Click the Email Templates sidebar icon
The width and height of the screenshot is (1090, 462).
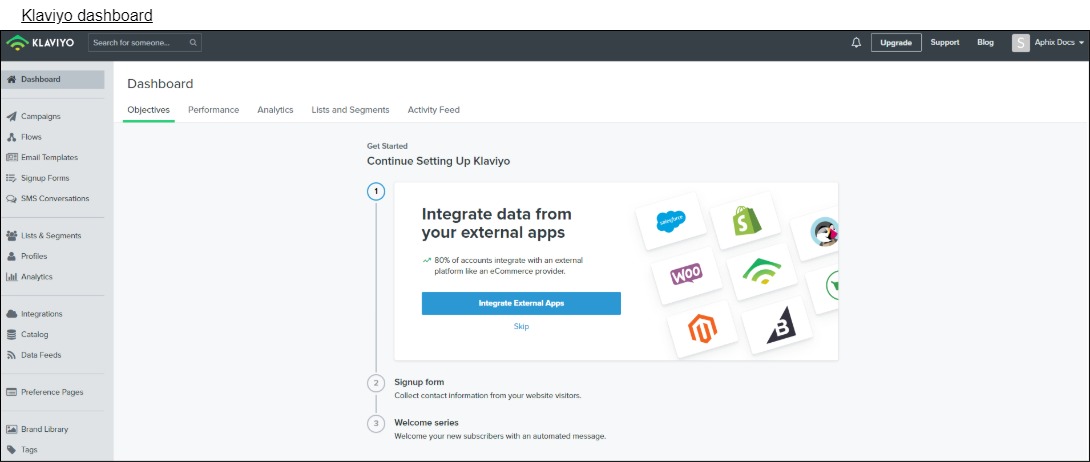(x=12, y=157)
